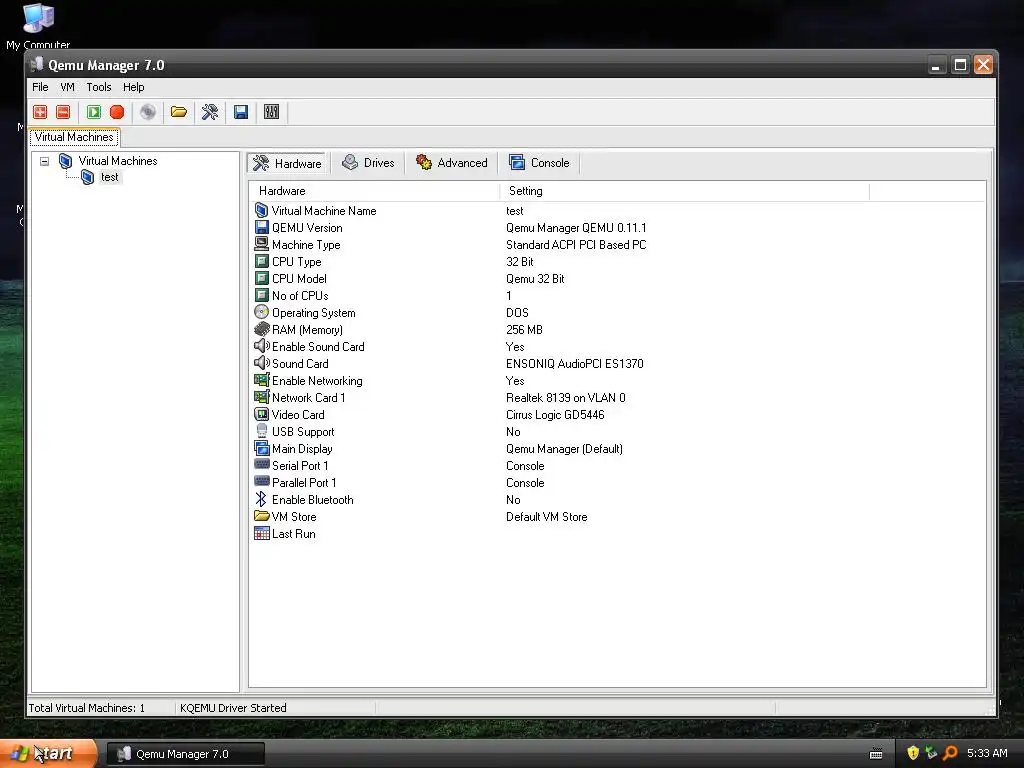Click the Standard ACPI PCI Based PC value

576,245
